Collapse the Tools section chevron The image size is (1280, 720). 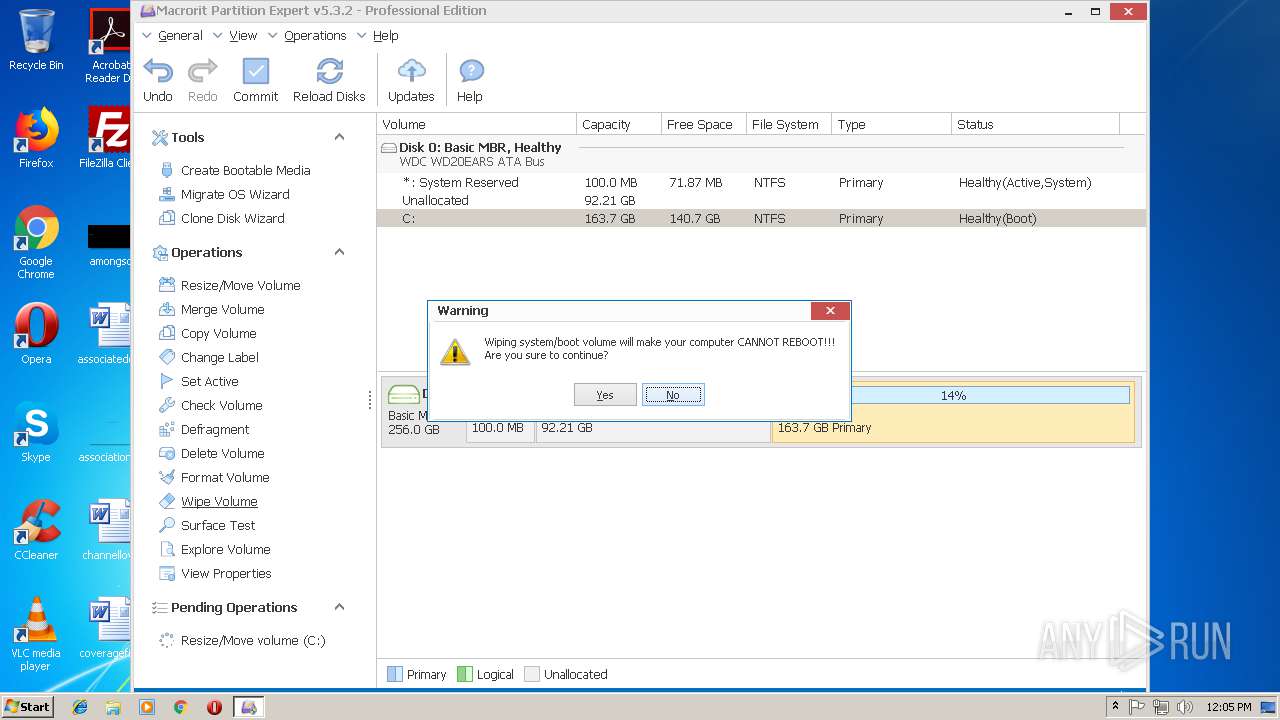[339, 137]
